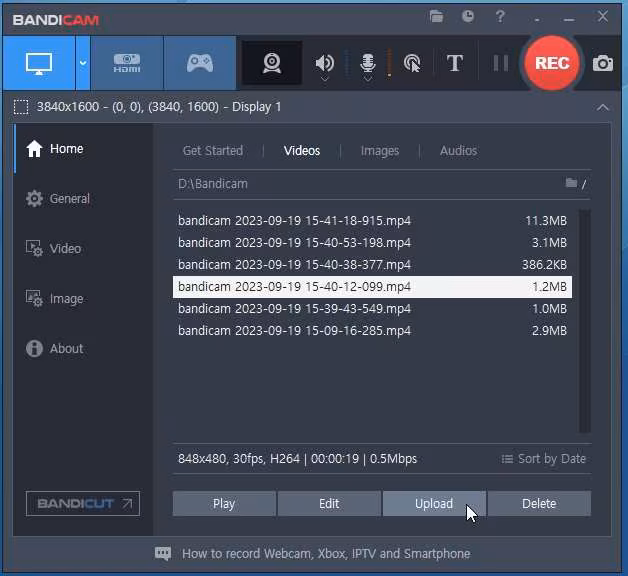Click the speech bubble tip icon
The image size is (628, 576).
pos(163,554)
